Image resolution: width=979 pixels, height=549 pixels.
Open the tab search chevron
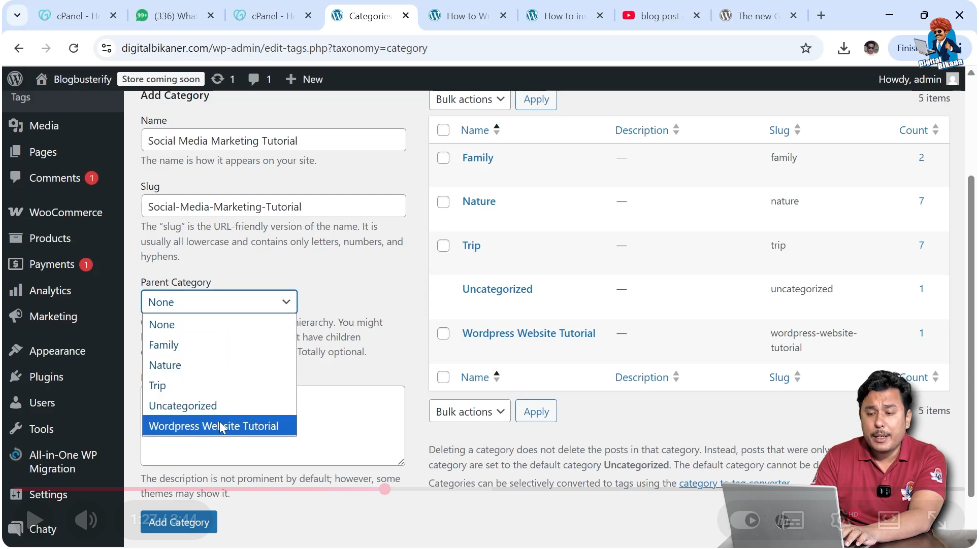pyautogui.click(x=17, y=16)
